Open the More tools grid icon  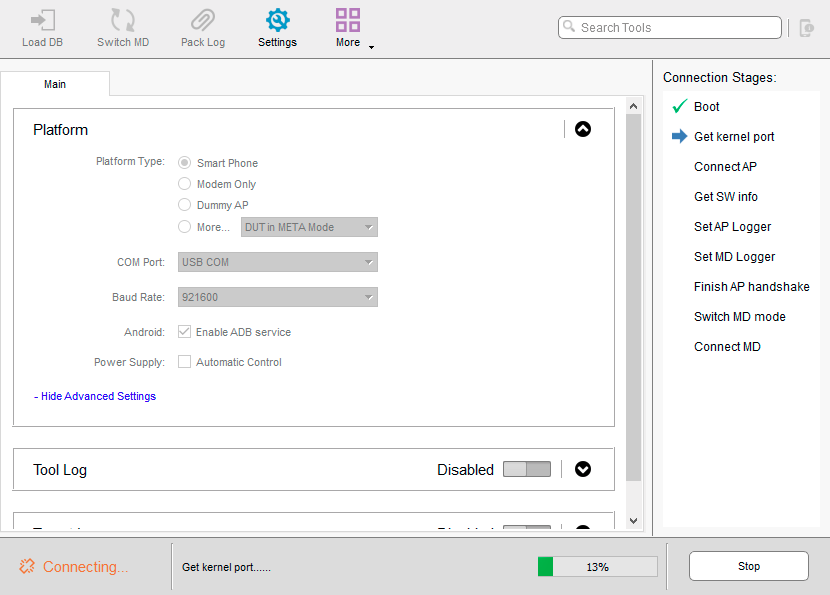click(348, 21)
